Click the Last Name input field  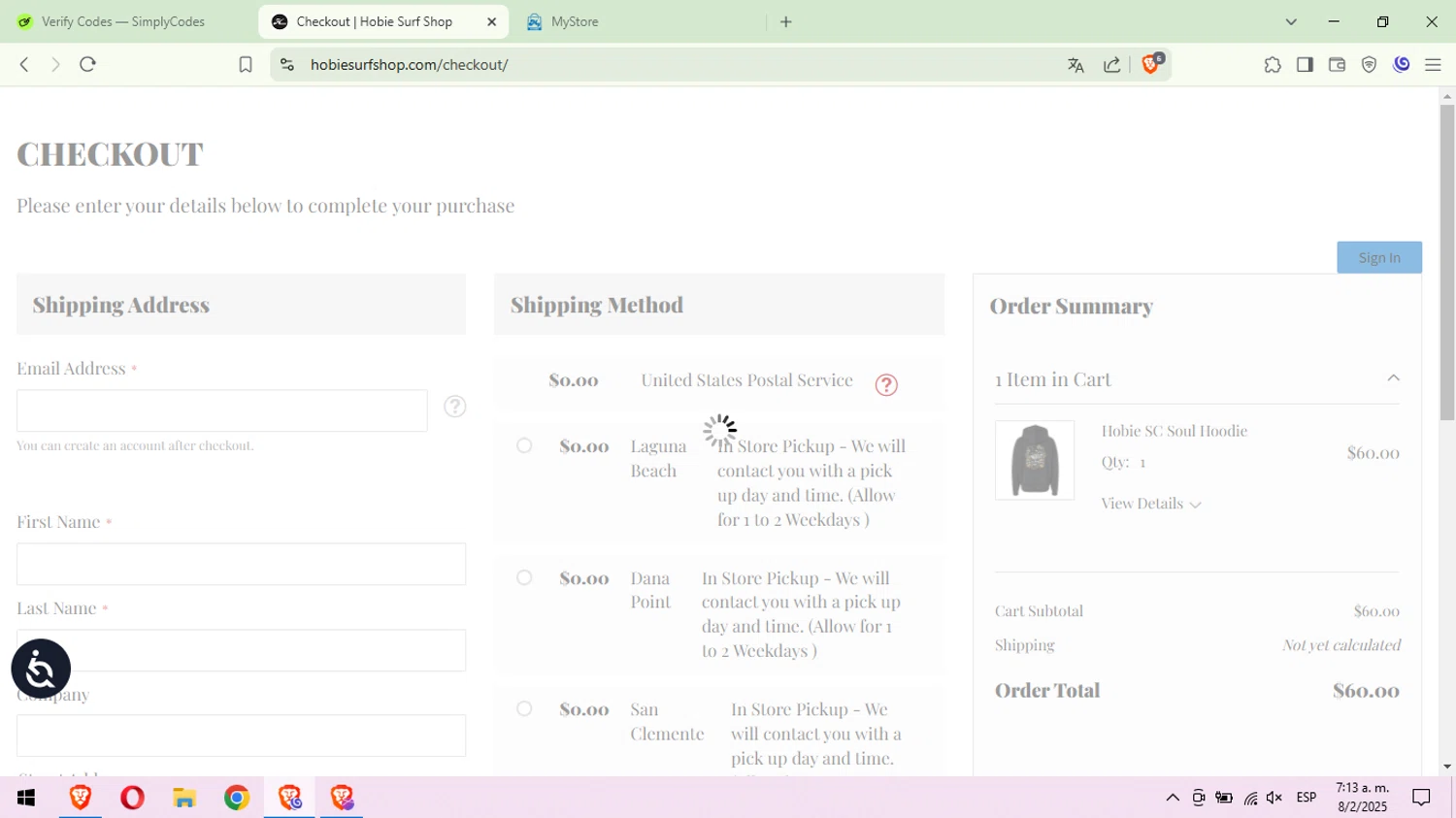(241, 650)
